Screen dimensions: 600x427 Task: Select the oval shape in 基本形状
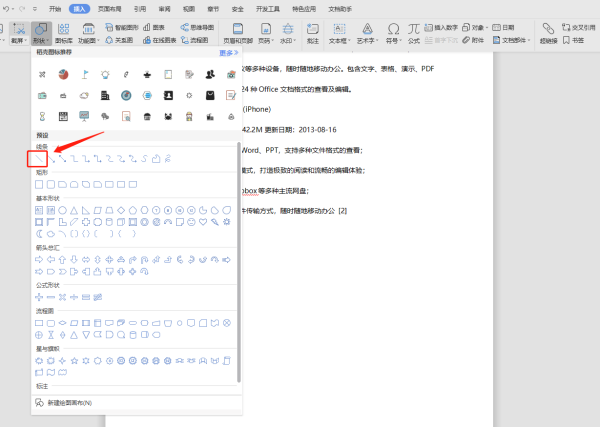point(62,210)
